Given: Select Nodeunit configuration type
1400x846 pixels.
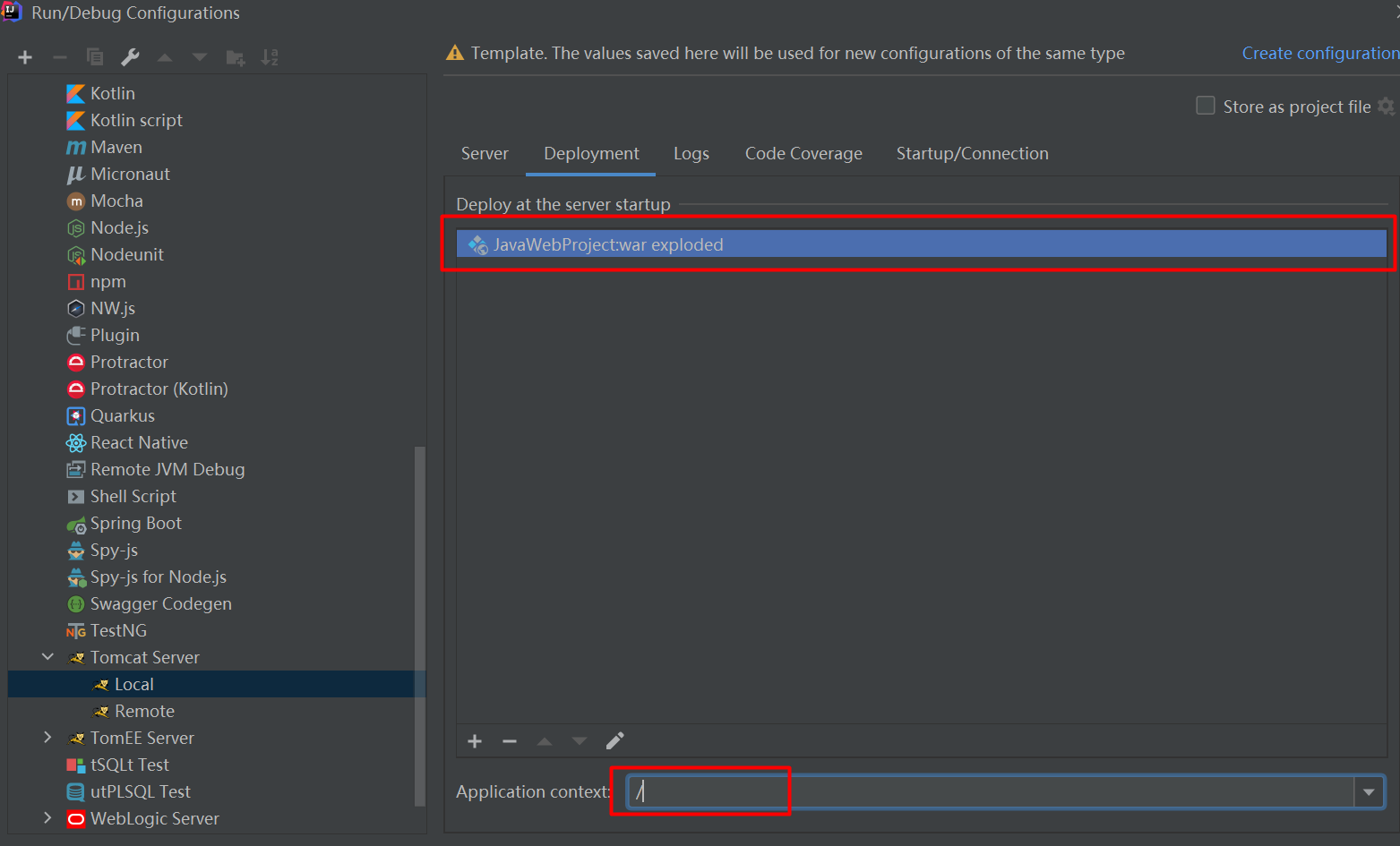Looking at the screenshot, I should [127, 254].
